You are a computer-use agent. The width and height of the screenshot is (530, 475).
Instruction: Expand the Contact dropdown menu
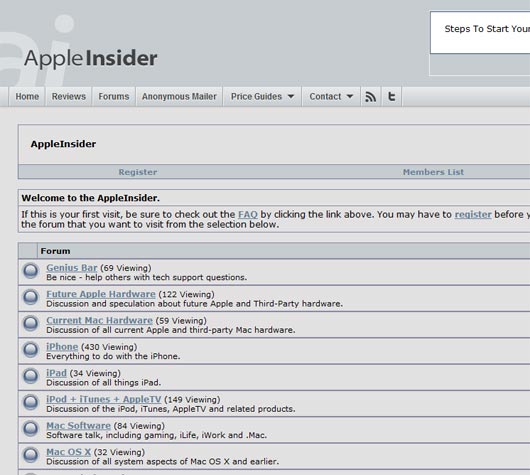[331, 97]
